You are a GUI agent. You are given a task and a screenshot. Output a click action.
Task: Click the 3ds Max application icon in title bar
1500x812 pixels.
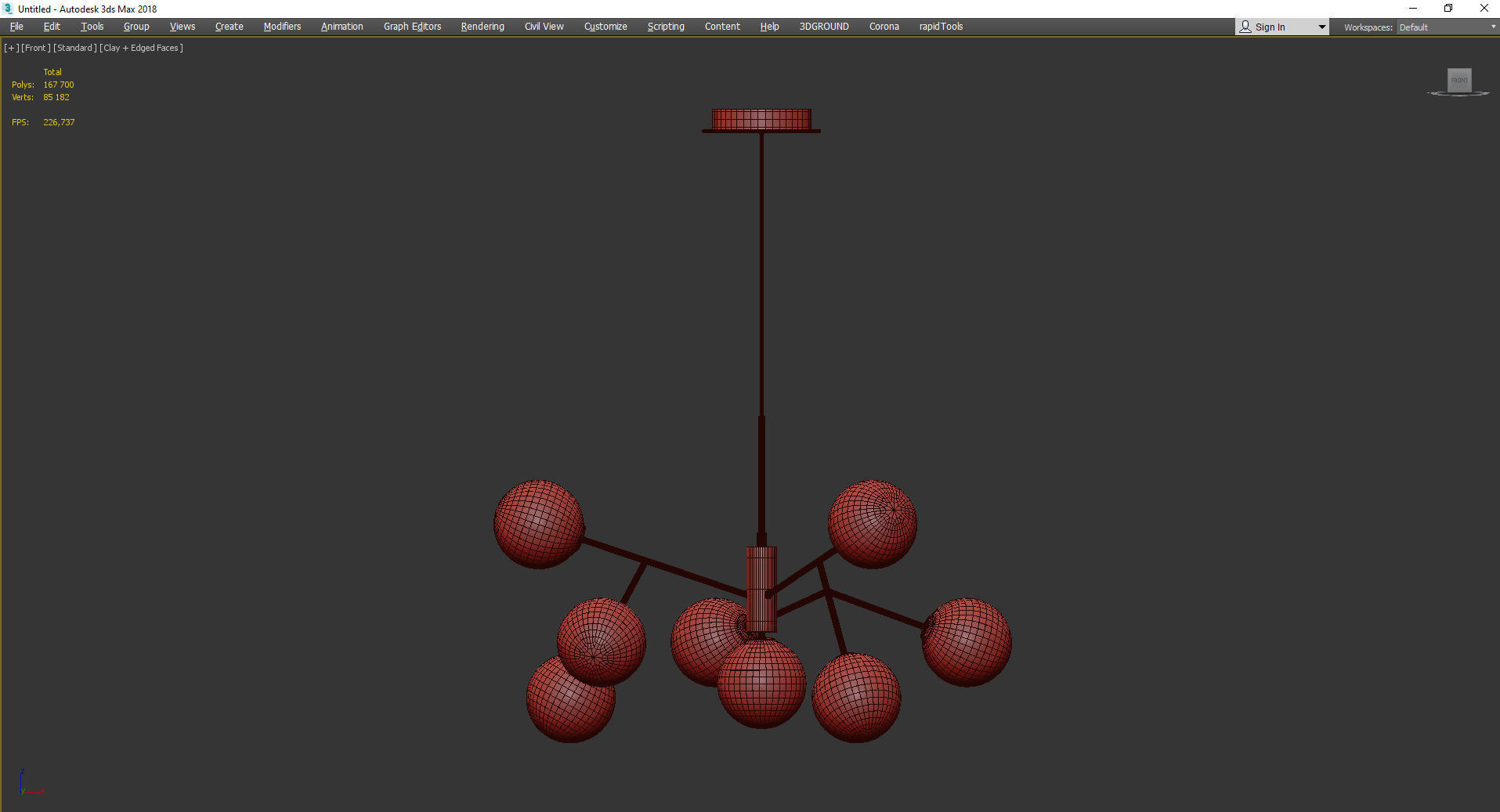(9, 9)
